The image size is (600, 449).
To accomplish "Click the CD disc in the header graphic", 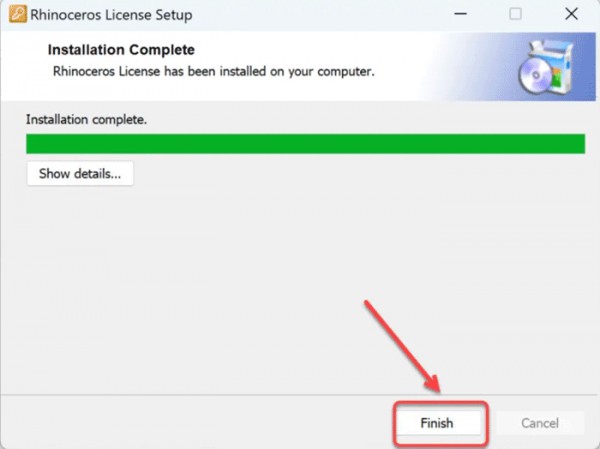I will click(535, 76).
